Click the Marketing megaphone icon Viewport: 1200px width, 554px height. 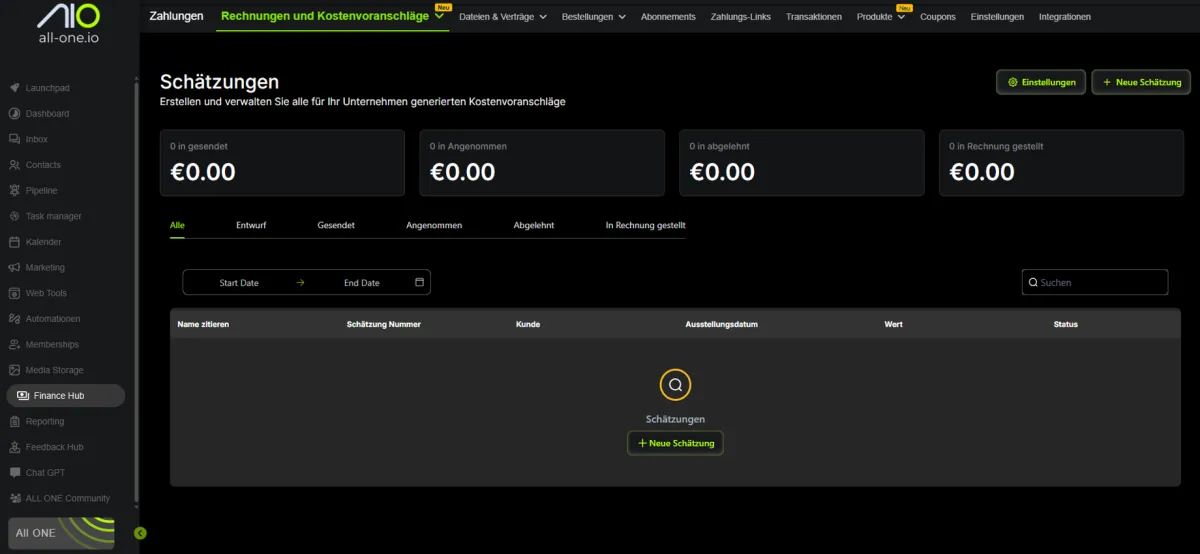15,268
